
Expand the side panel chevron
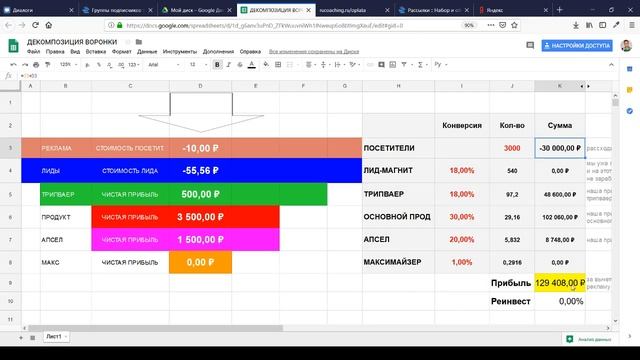[x=629, y=336]
